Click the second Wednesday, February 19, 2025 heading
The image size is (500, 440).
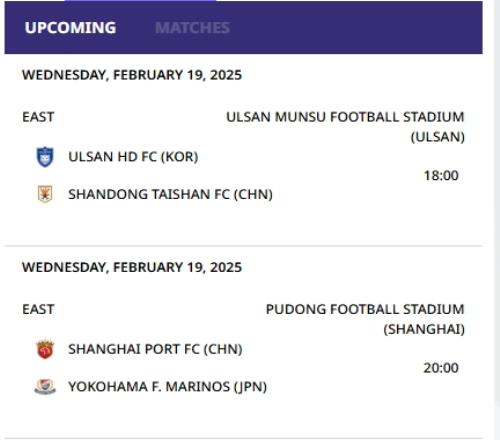(132, 267)
